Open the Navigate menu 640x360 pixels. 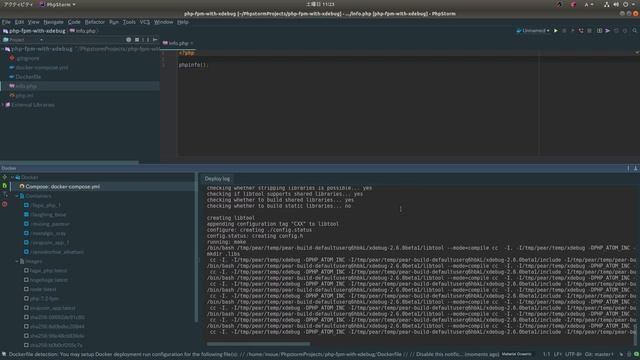(53, 22)
